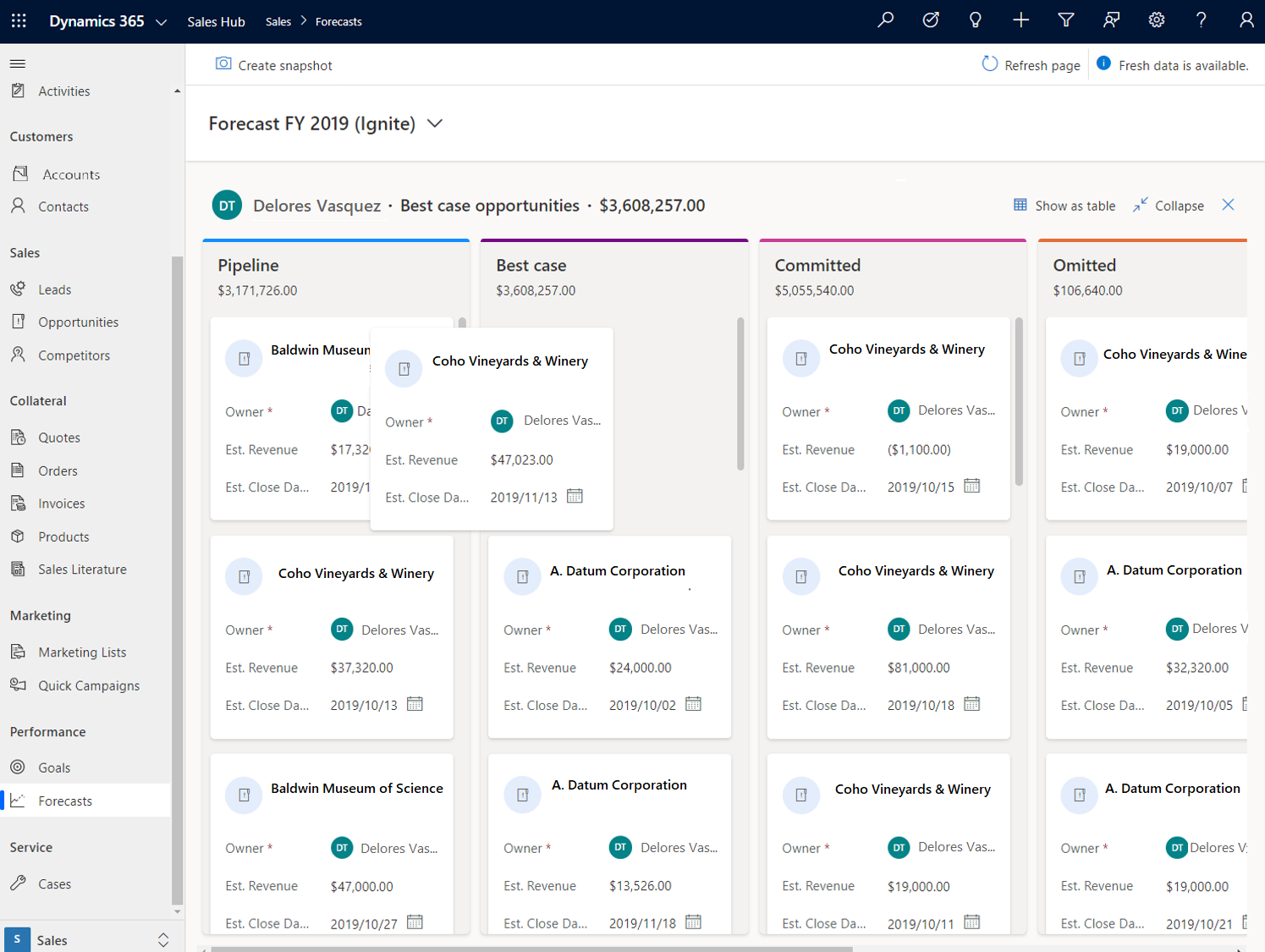Click the Create snapshot button
Image resolution: width=1265 pixels, height=952 pixels.
pos(274,64)
